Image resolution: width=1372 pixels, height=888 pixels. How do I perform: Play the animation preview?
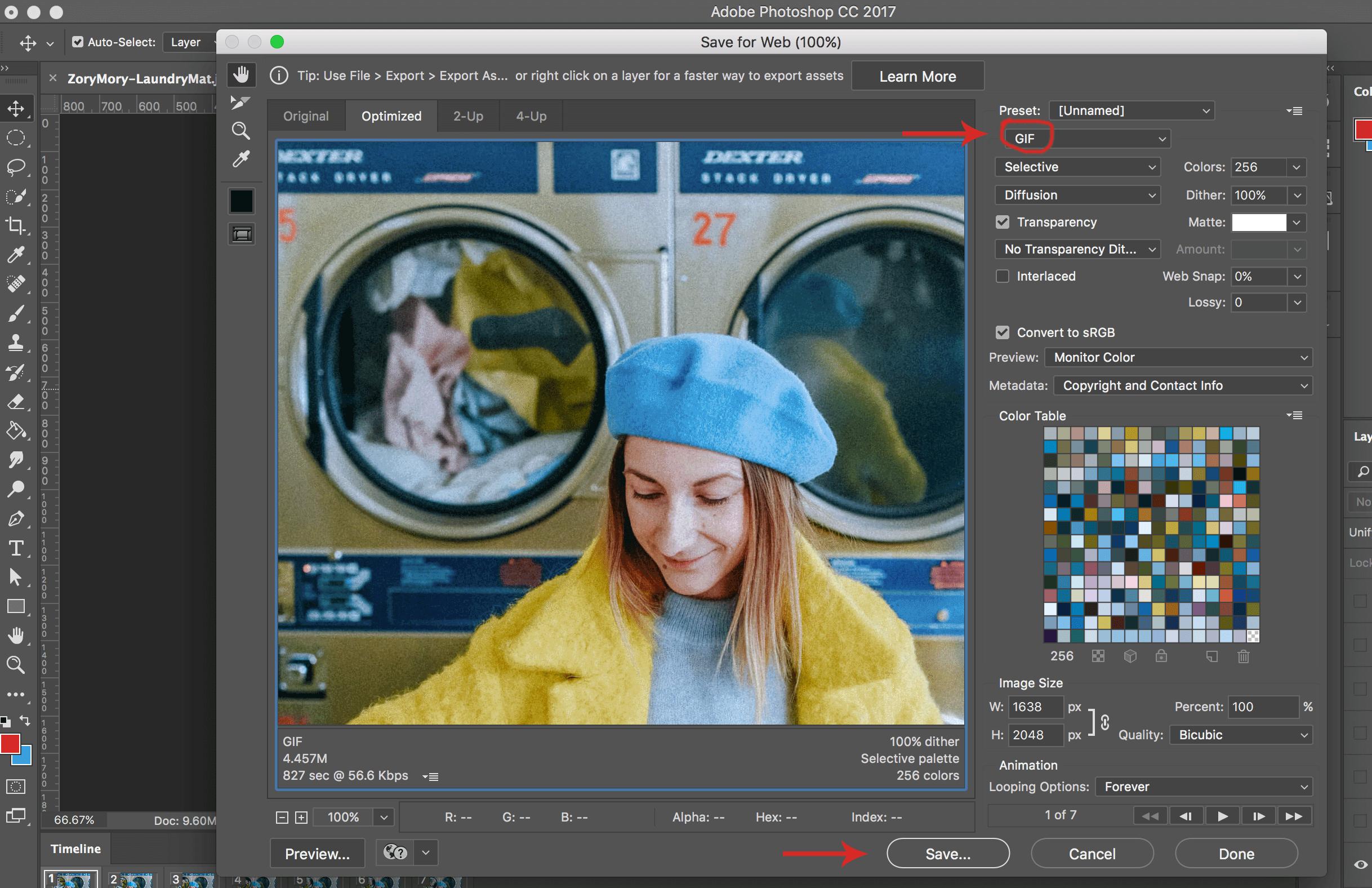(1222, 816)
